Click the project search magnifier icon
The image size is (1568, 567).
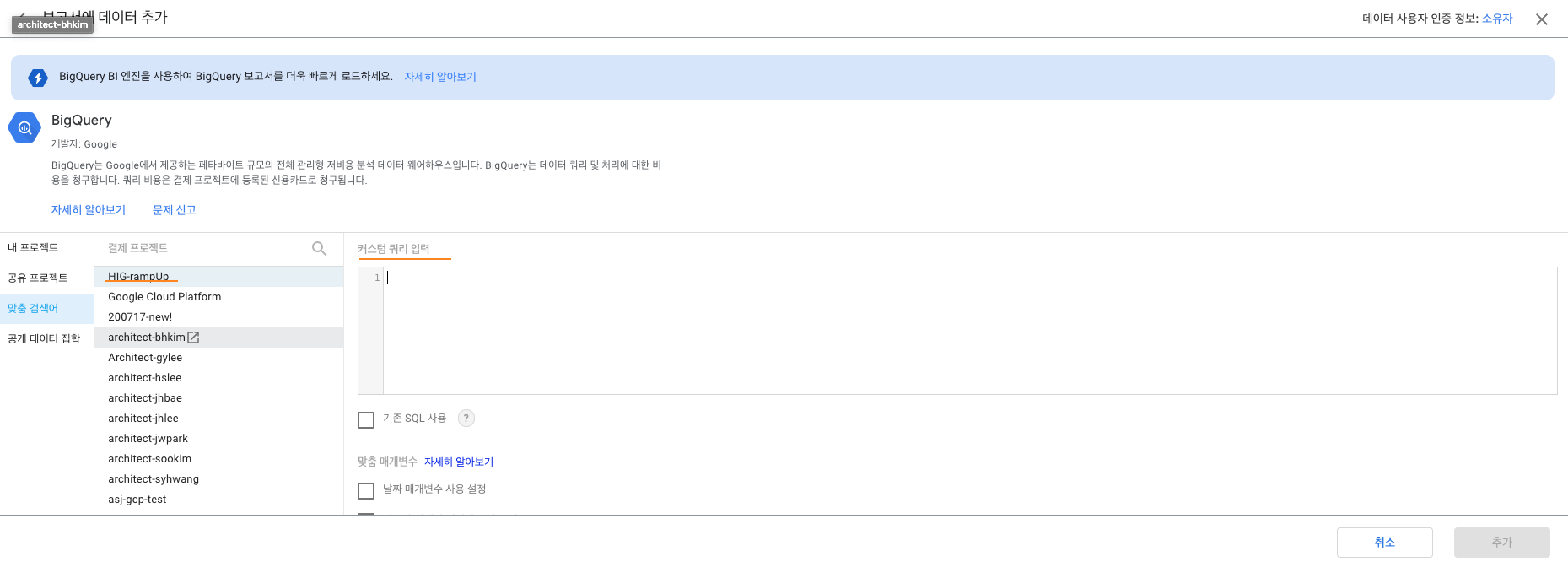(319, 248)
